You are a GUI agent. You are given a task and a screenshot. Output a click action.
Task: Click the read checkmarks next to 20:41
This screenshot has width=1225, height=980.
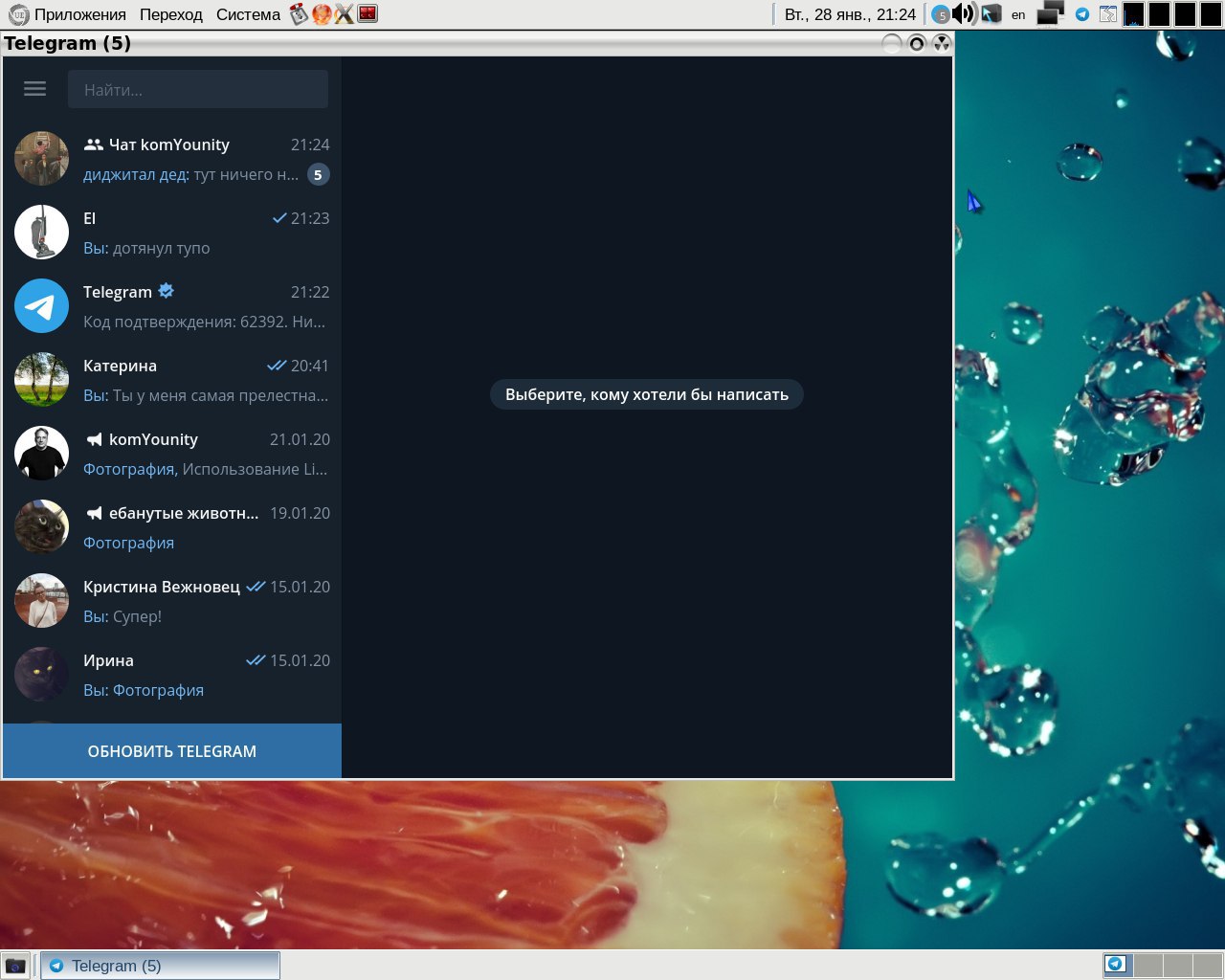[x=277, y=366]
